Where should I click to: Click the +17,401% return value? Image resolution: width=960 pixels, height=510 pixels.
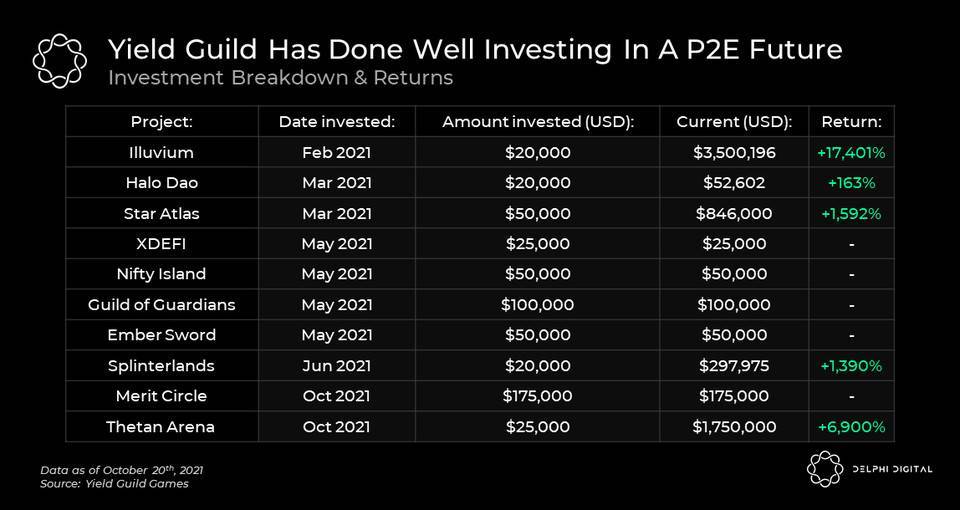(x=851, y=153)
